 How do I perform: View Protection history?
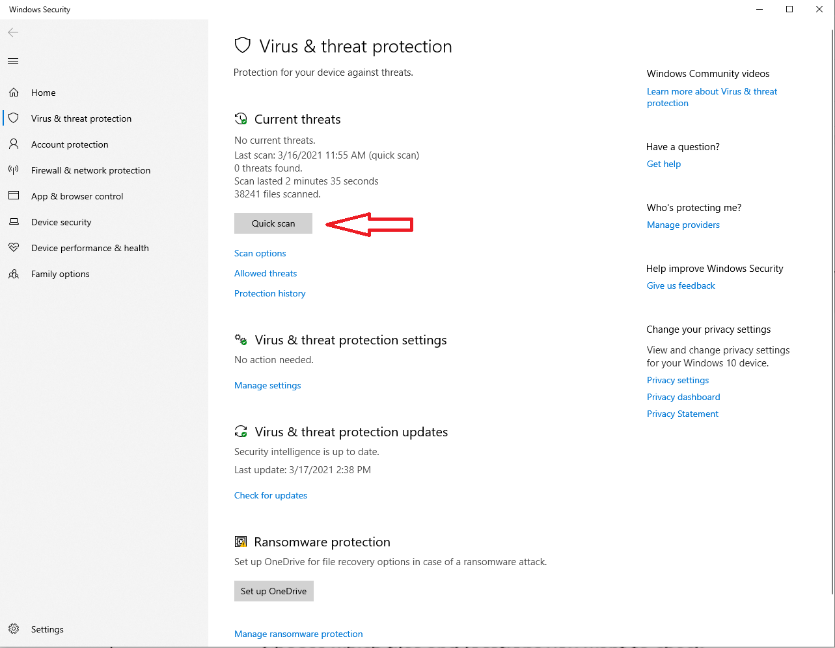point(269,293)
